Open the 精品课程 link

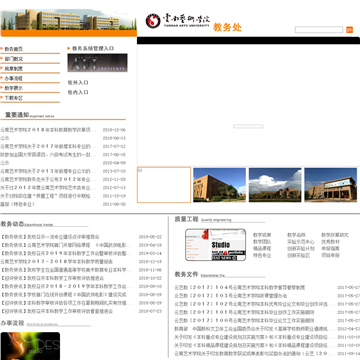click(262, 249)
